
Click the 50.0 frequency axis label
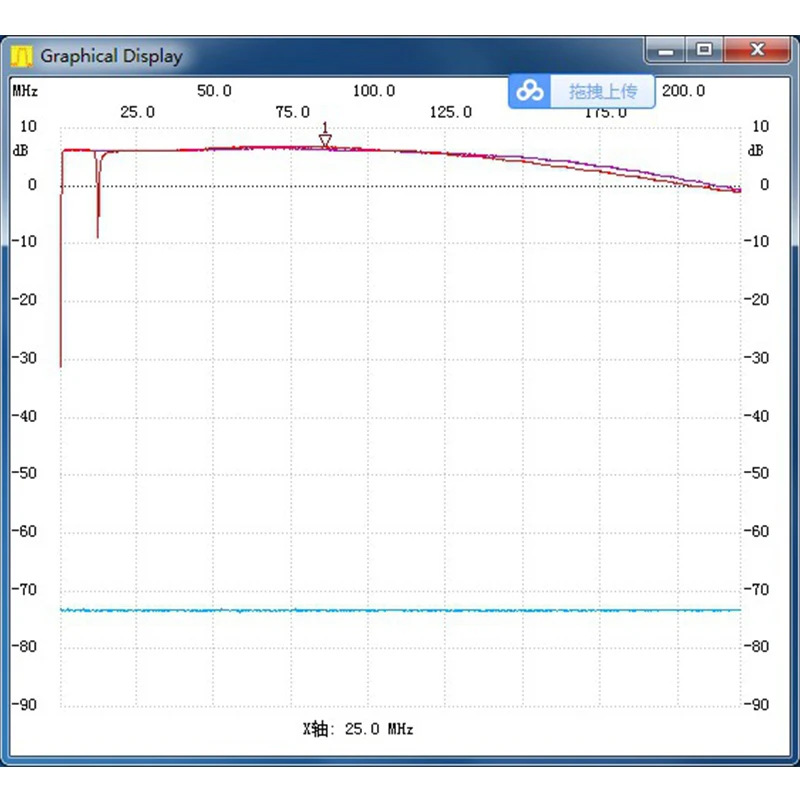214,91
